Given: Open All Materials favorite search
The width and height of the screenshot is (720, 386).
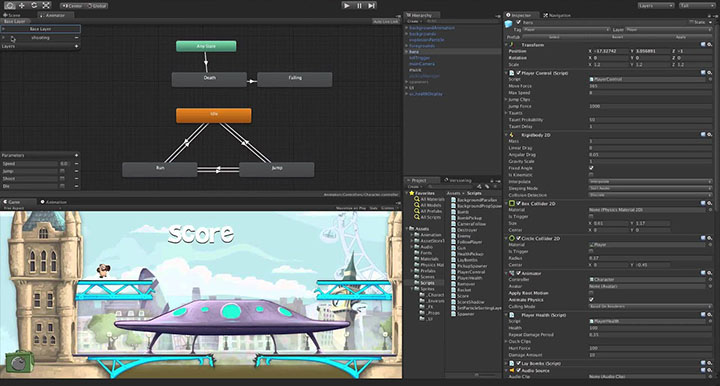Looking at the screenshot, I should pyautogui.click(x=430, y=199).
